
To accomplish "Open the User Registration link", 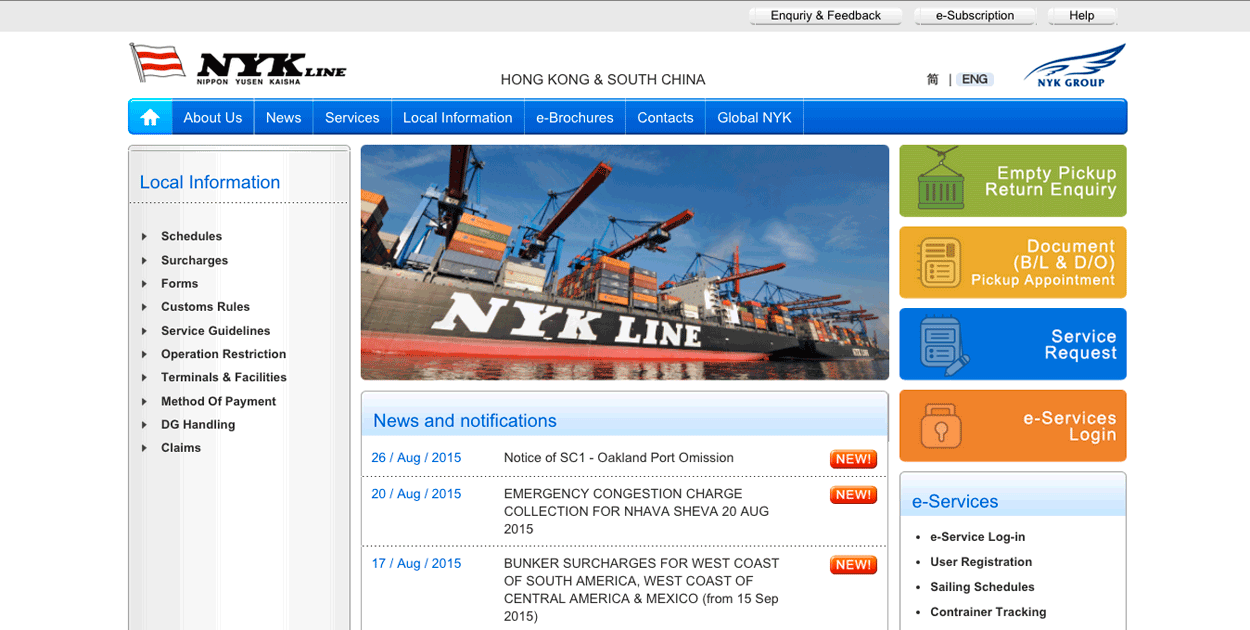I will (981, 562).
